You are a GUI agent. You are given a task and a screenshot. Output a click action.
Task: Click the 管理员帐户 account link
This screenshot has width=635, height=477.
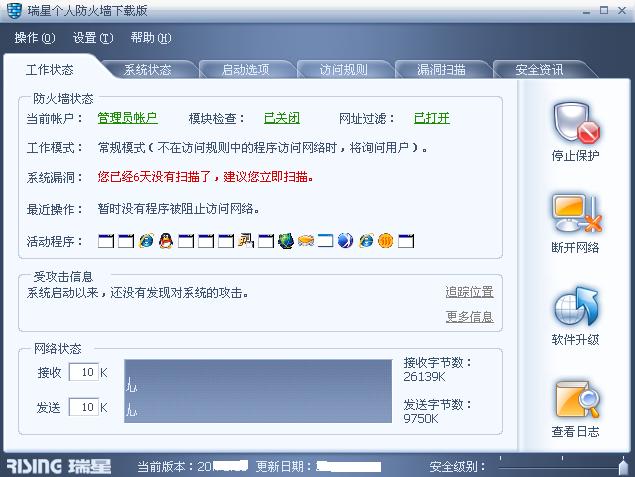[128, 118]
